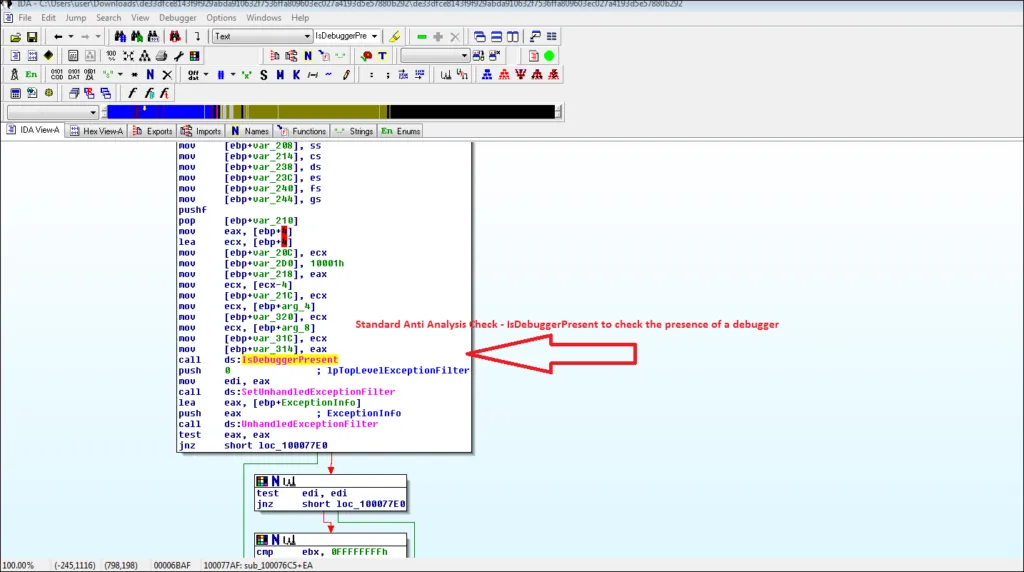Switch to the Enums tab
Image resolution: width=1024 pixels, height=572 pixels.
click(401, 131)
